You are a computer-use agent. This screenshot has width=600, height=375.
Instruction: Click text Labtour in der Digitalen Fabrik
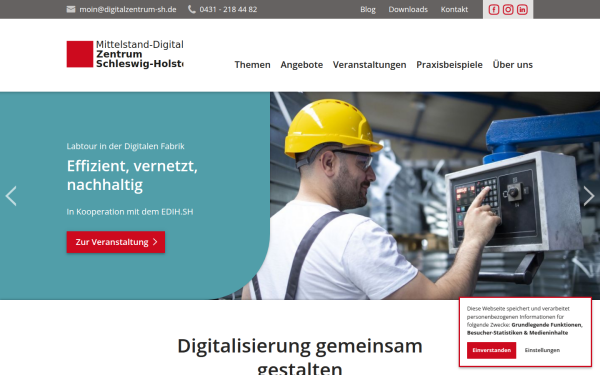pyautogui.click(x=126, y=146)
